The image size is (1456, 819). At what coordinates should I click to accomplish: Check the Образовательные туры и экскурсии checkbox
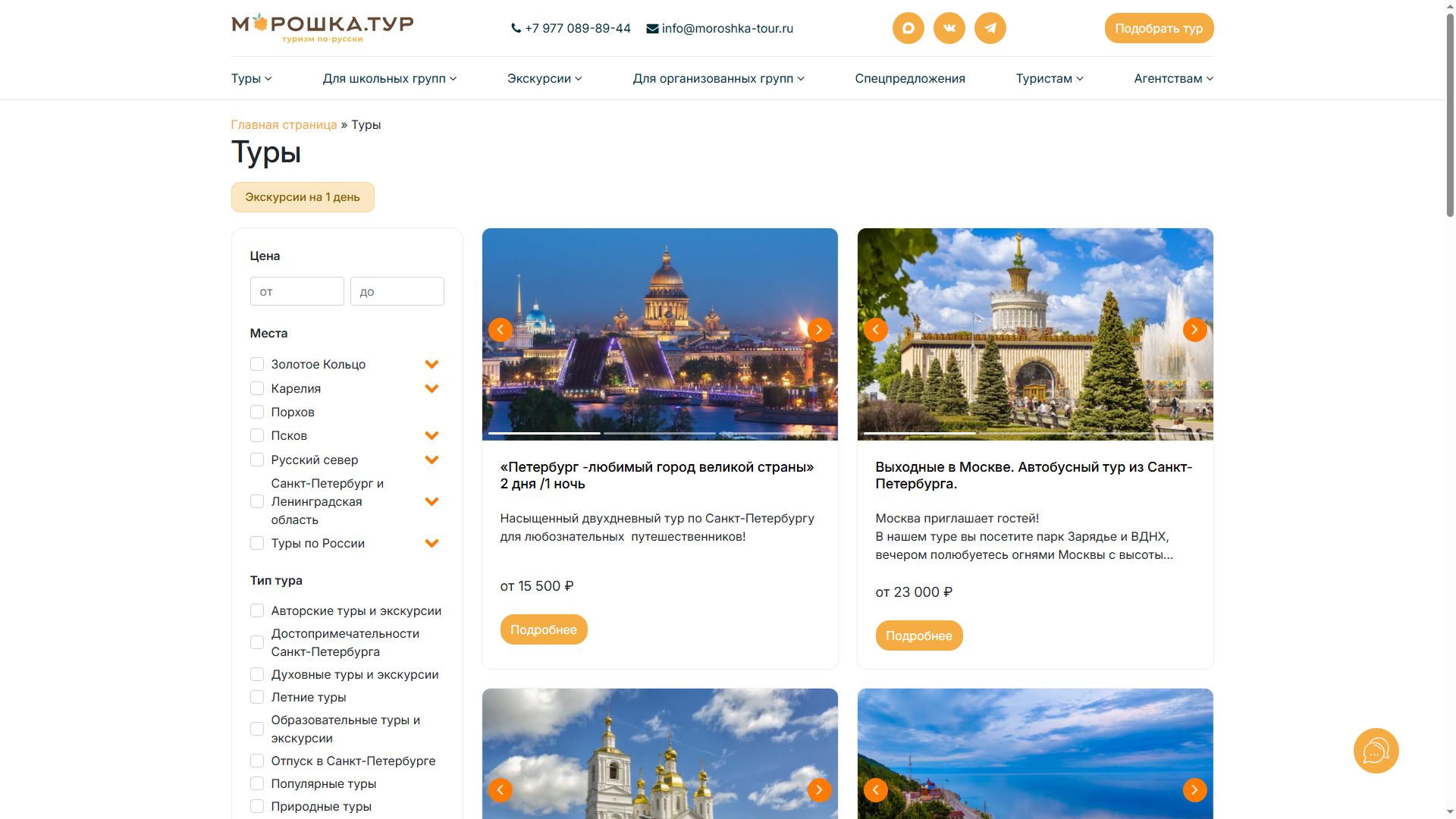[x=257, y=729]
